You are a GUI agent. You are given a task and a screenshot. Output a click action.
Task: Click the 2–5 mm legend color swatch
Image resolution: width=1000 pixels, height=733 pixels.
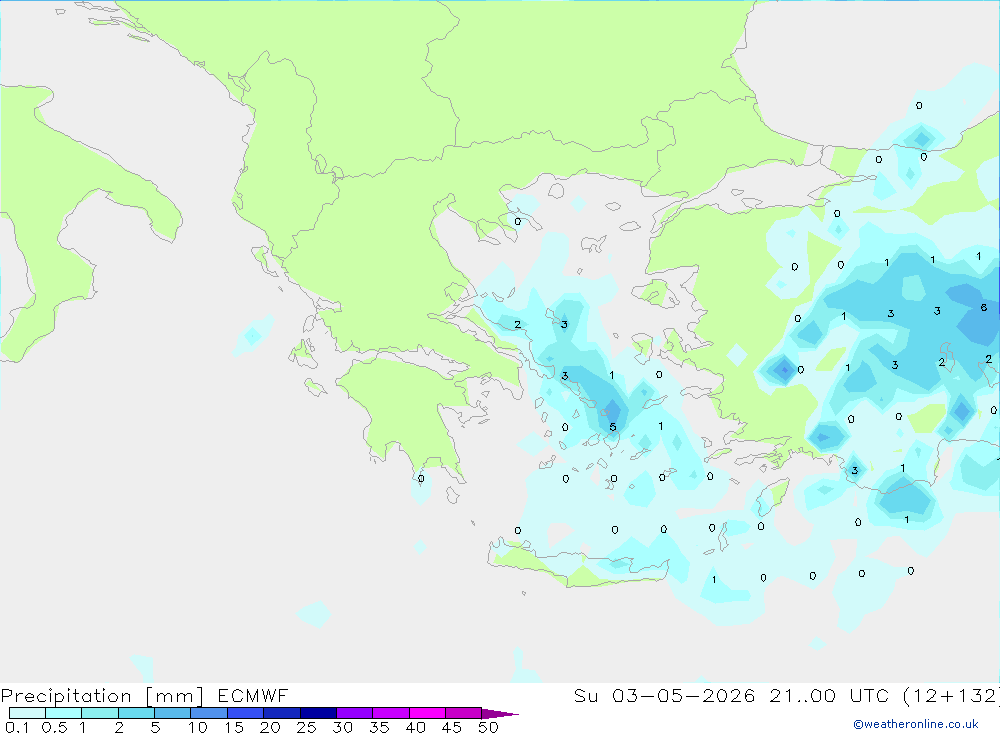[136, 713]
